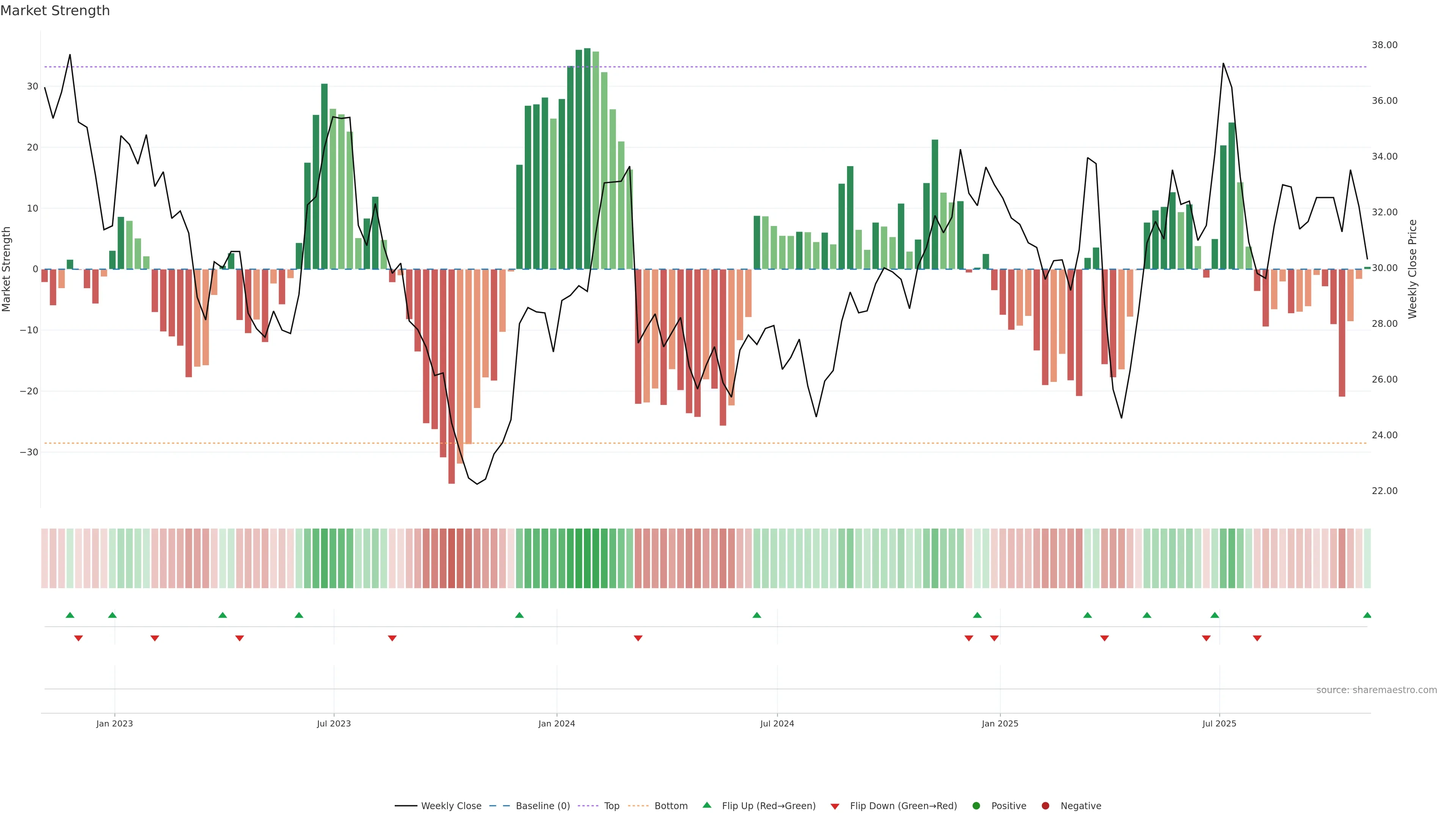Click the 38.00 right axis tick label
The width and height of the screenshot is (1456, 819).
1384,45
